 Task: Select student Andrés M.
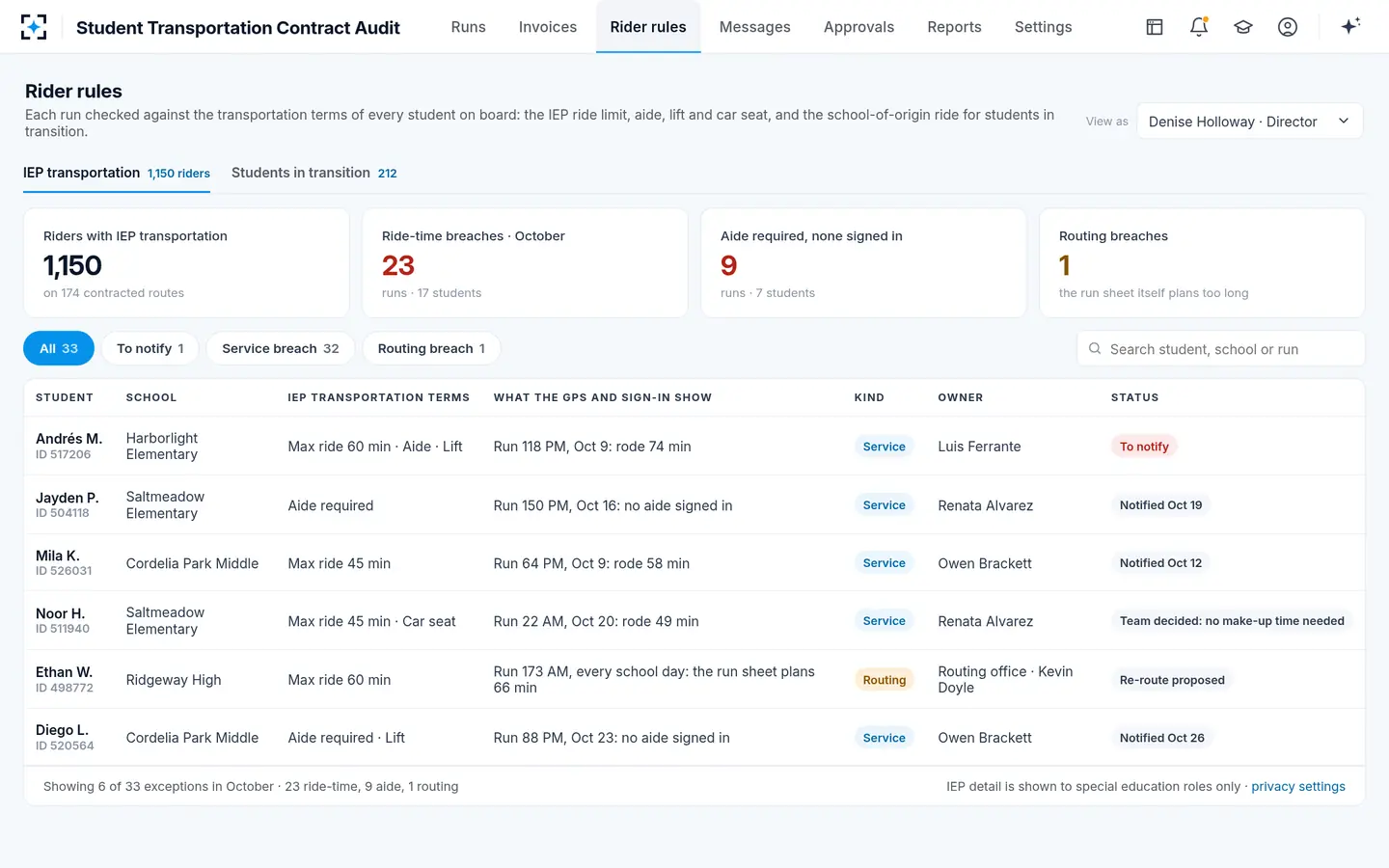(x=68, y=439)
